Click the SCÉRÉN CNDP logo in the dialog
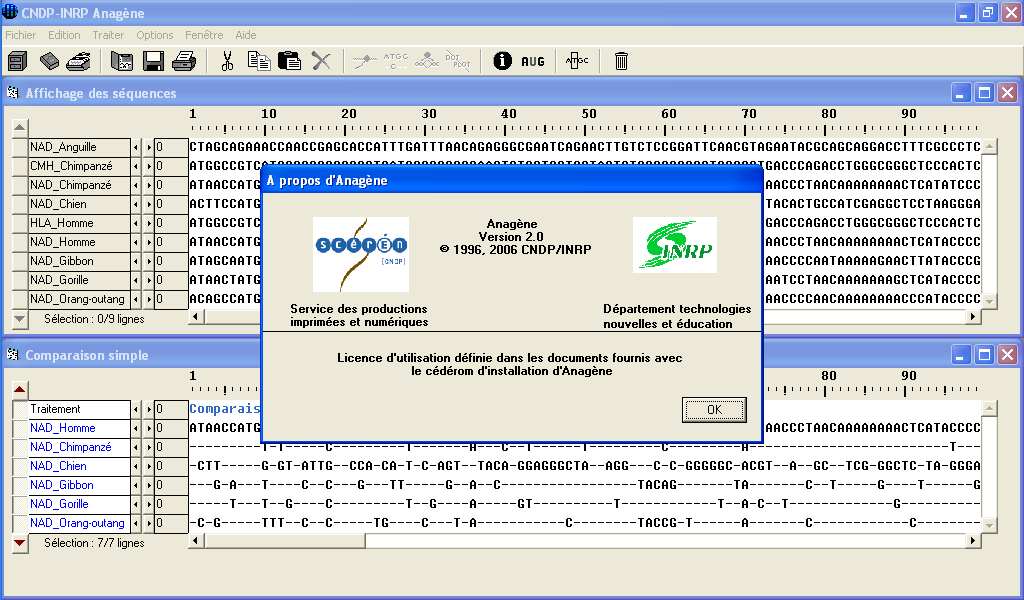 [361, 255]
